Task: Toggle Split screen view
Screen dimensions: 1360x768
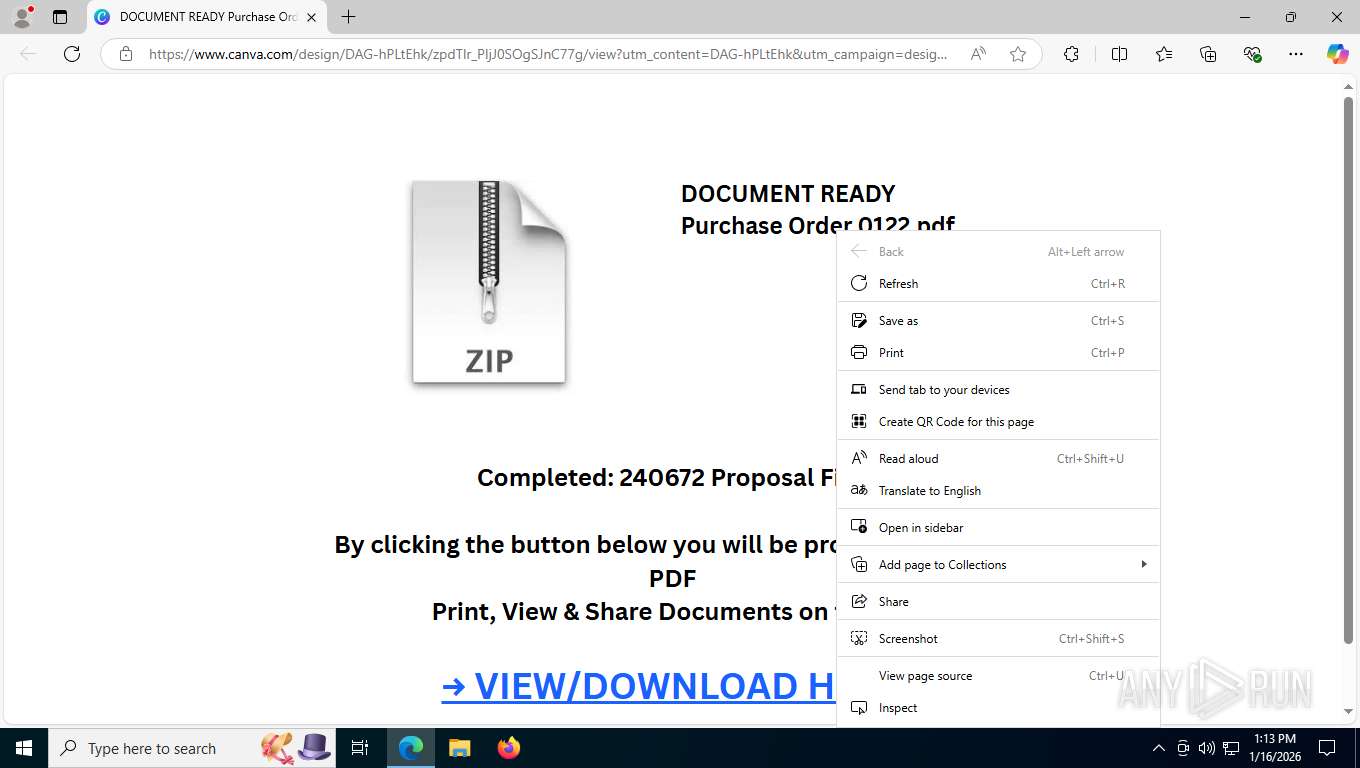Action: pos(1119,54)
